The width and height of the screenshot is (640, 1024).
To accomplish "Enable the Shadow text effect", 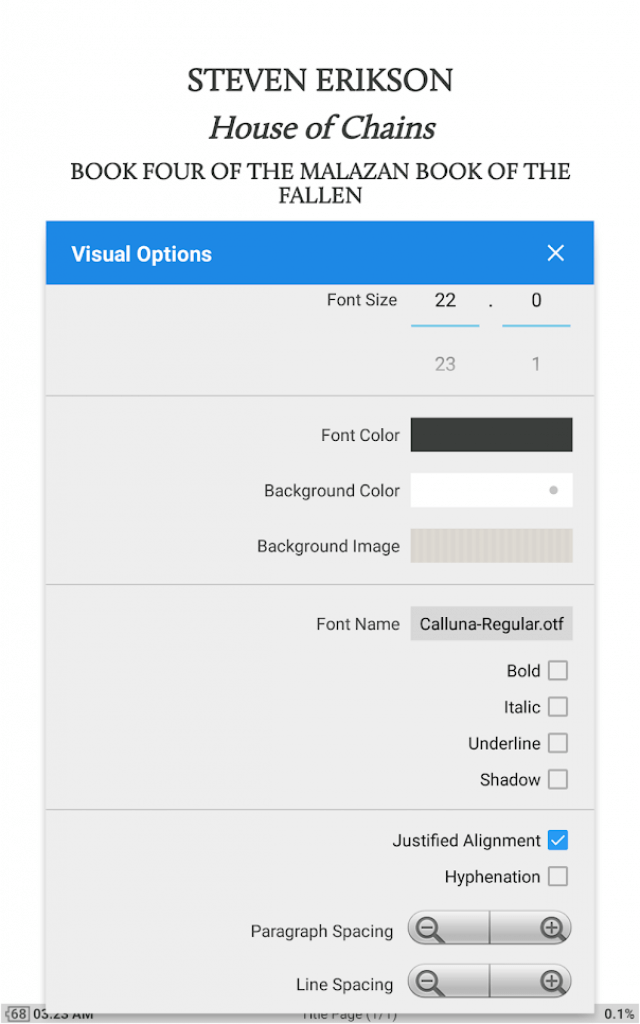I will coord(558,778).
